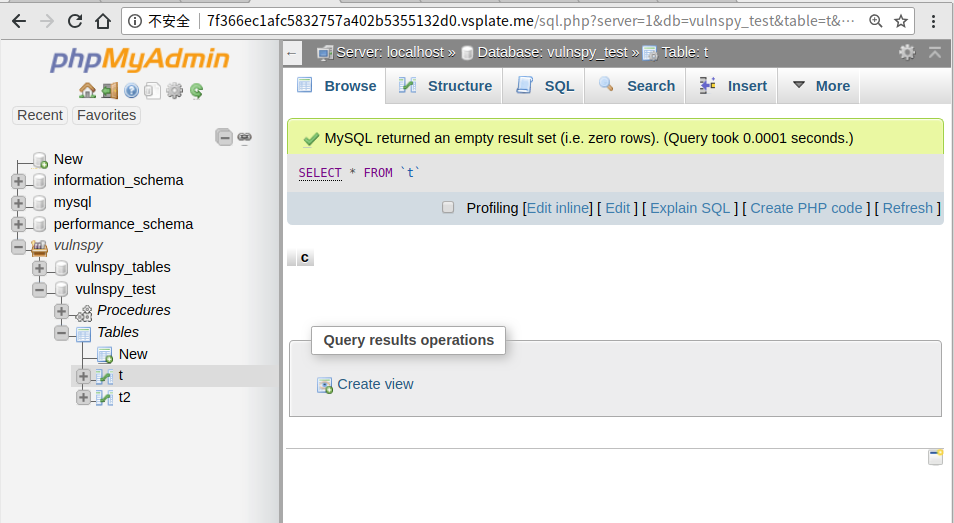954x523 pixels.
Task: Open navigation panel settings gear icon
Action: (175, 91)
